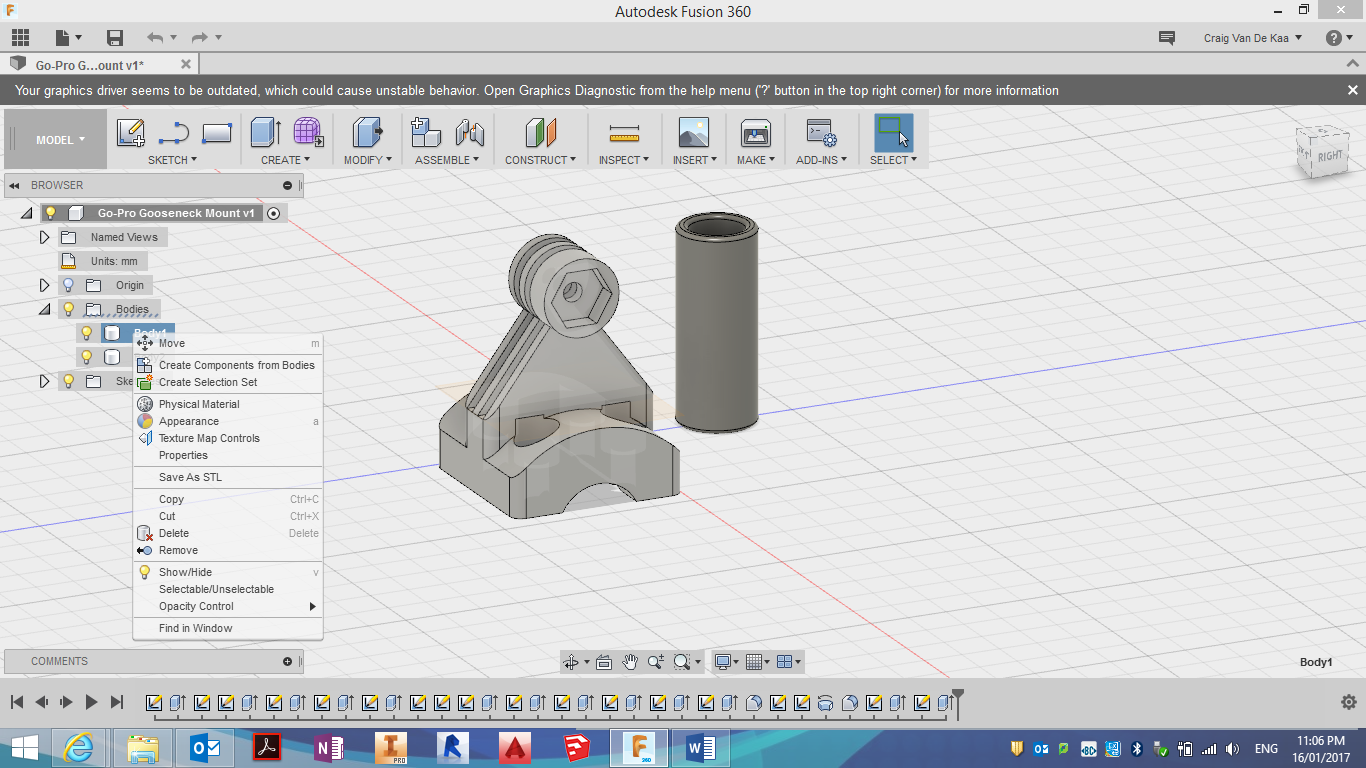Viewport: 1366px width, 768px height.
Task: Choose Create Components from Bodies
Action: coord(228,365)
